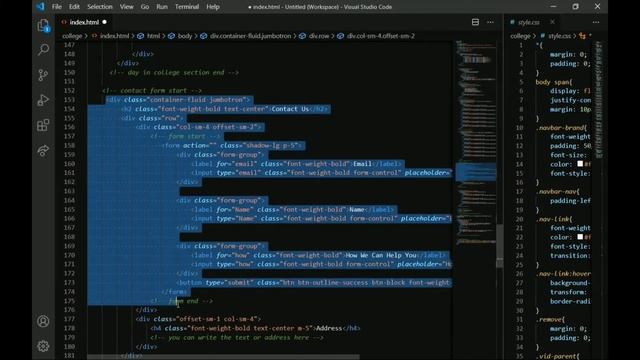Image resolution: width=640 pixels, height=360 pixels.
Task: Click the 'day in college section end' comment
Action: pos(174,72)
